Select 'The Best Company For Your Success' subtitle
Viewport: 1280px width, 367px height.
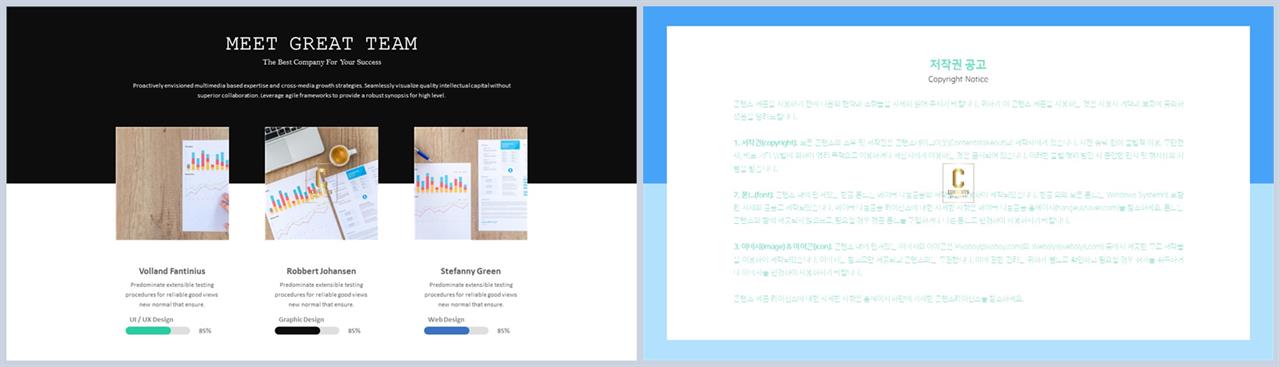pyautogui.click(x=321, y=62)
